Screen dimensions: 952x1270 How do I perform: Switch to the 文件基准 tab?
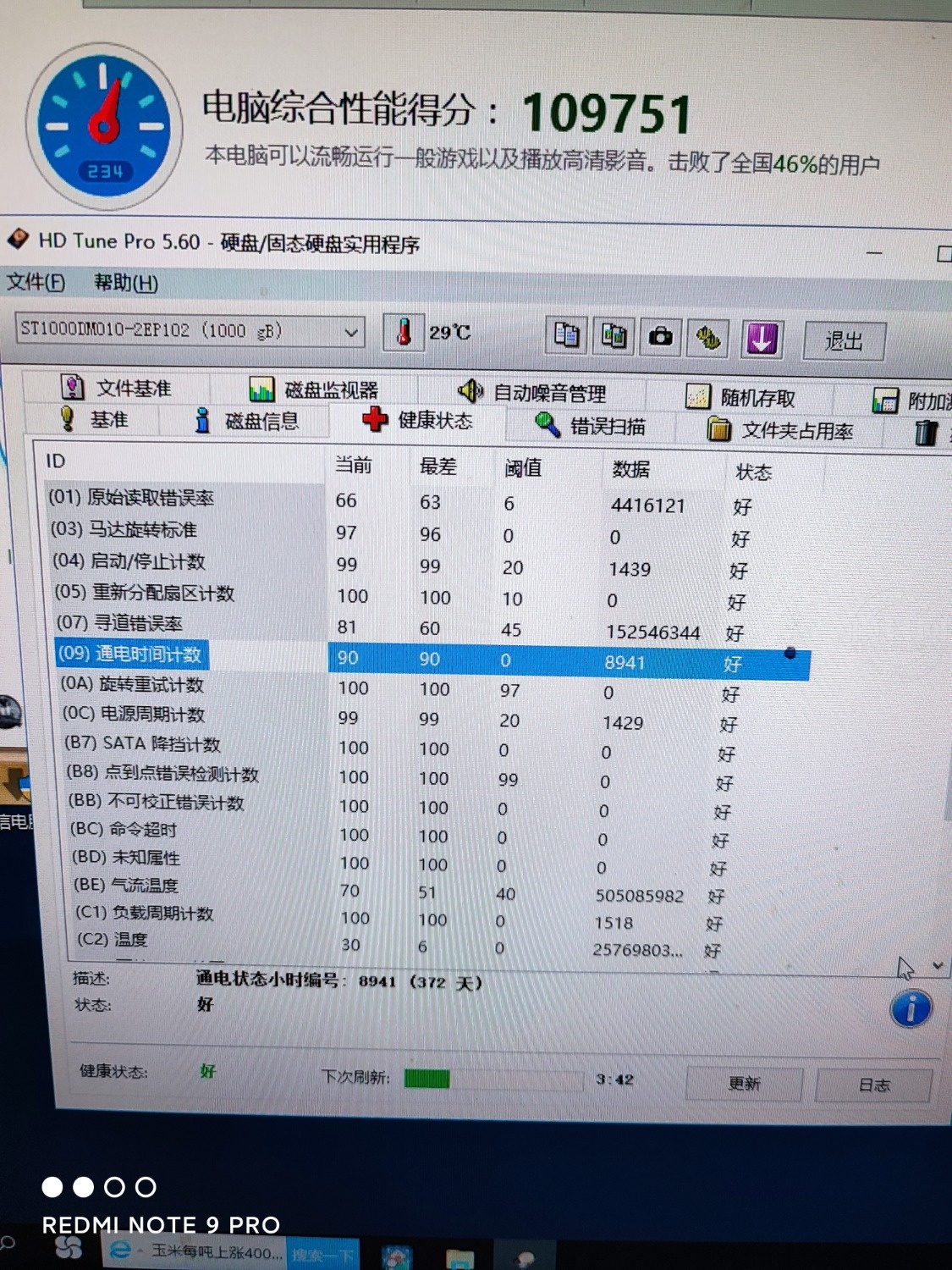pos(117,388)
